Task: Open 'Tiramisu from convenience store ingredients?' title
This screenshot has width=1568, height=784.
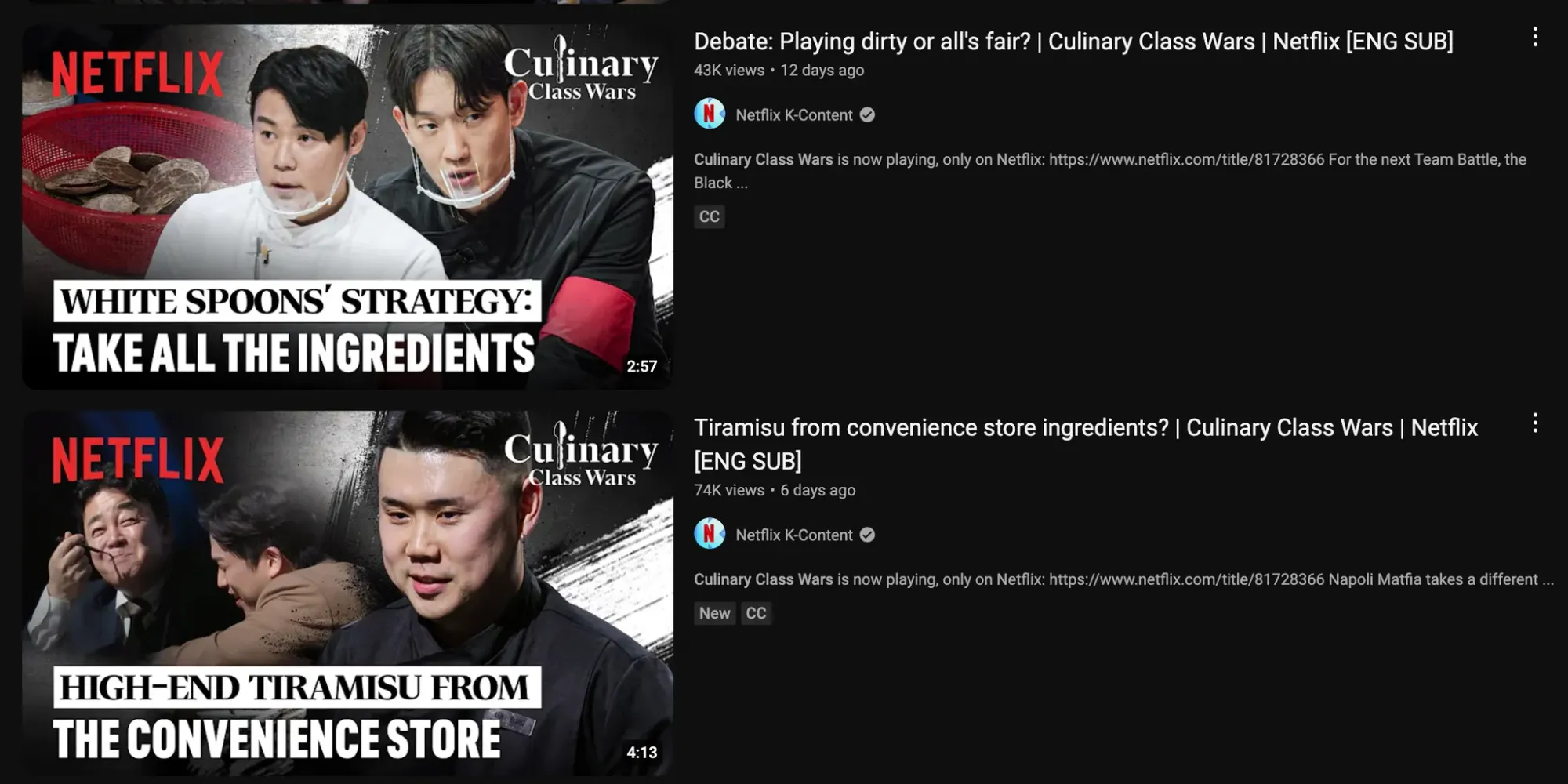Action: tap(1086, 444)
